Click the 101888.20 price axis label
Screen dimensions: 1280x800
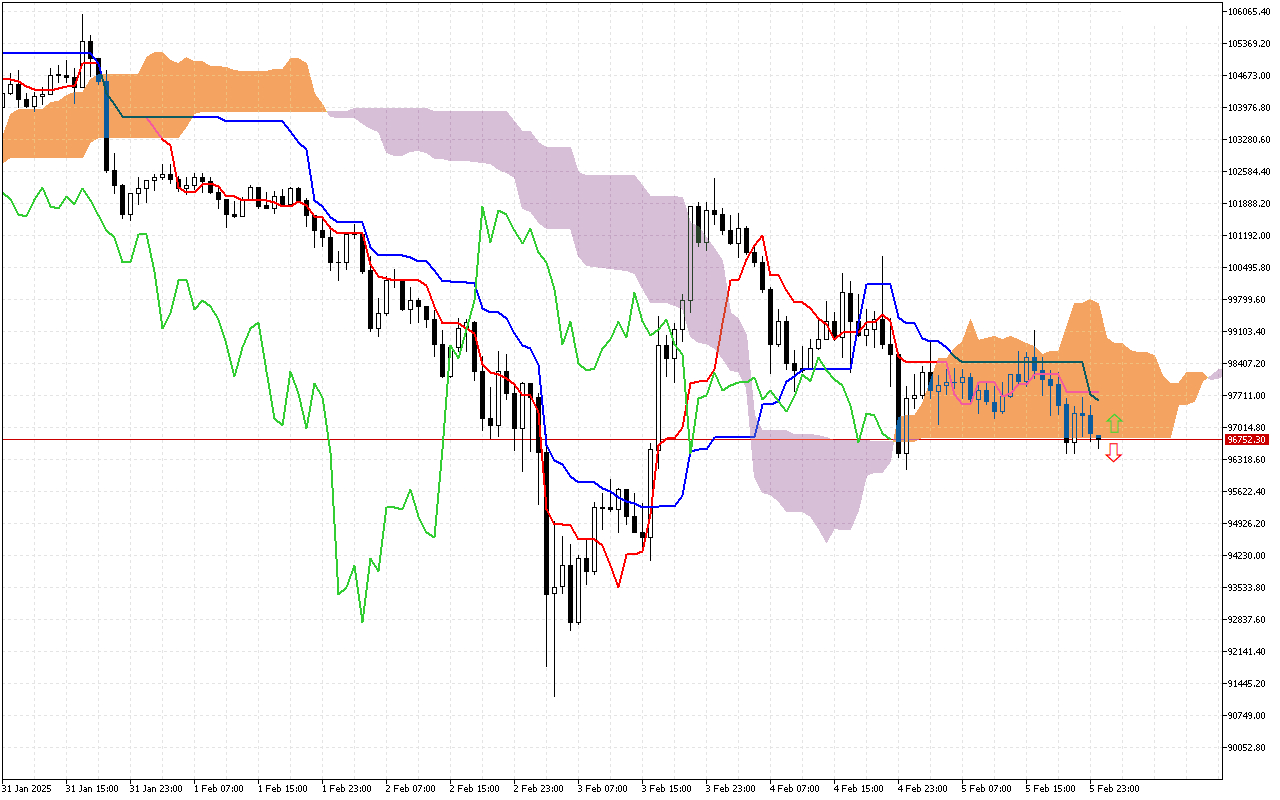pyautogui.click(x=1250, y=204)
